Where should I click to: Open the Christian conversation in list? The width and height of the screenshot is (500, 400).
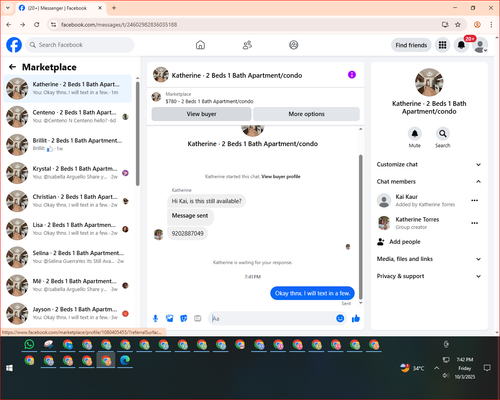point(68,201)
